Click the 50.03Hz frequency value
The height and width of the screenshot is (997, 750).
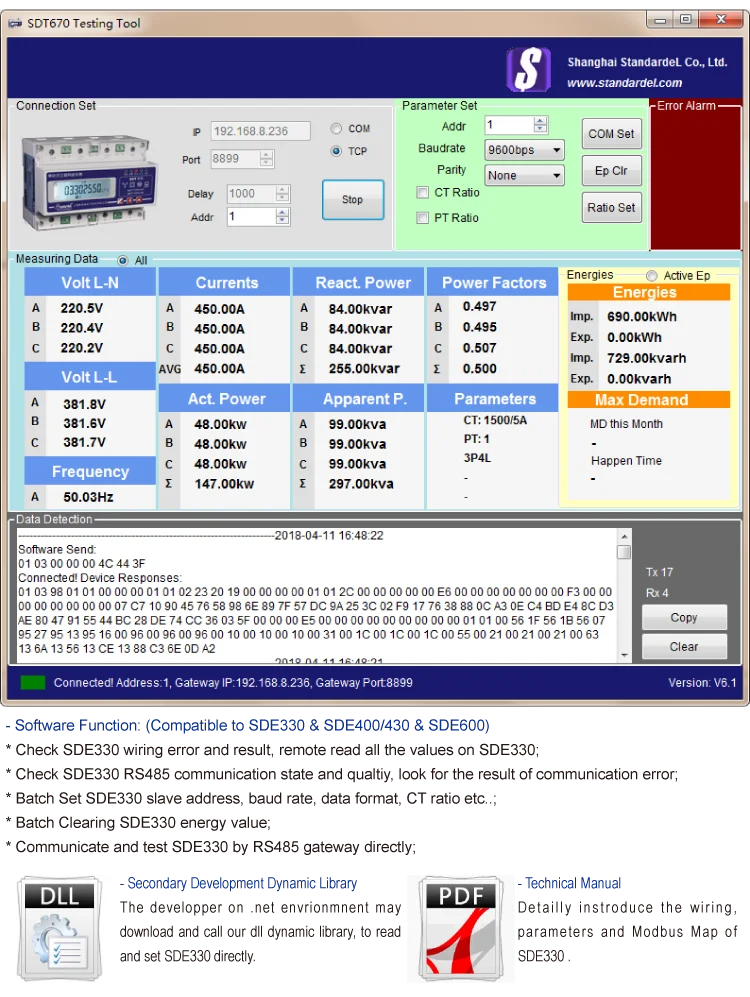tap(88, 497)
